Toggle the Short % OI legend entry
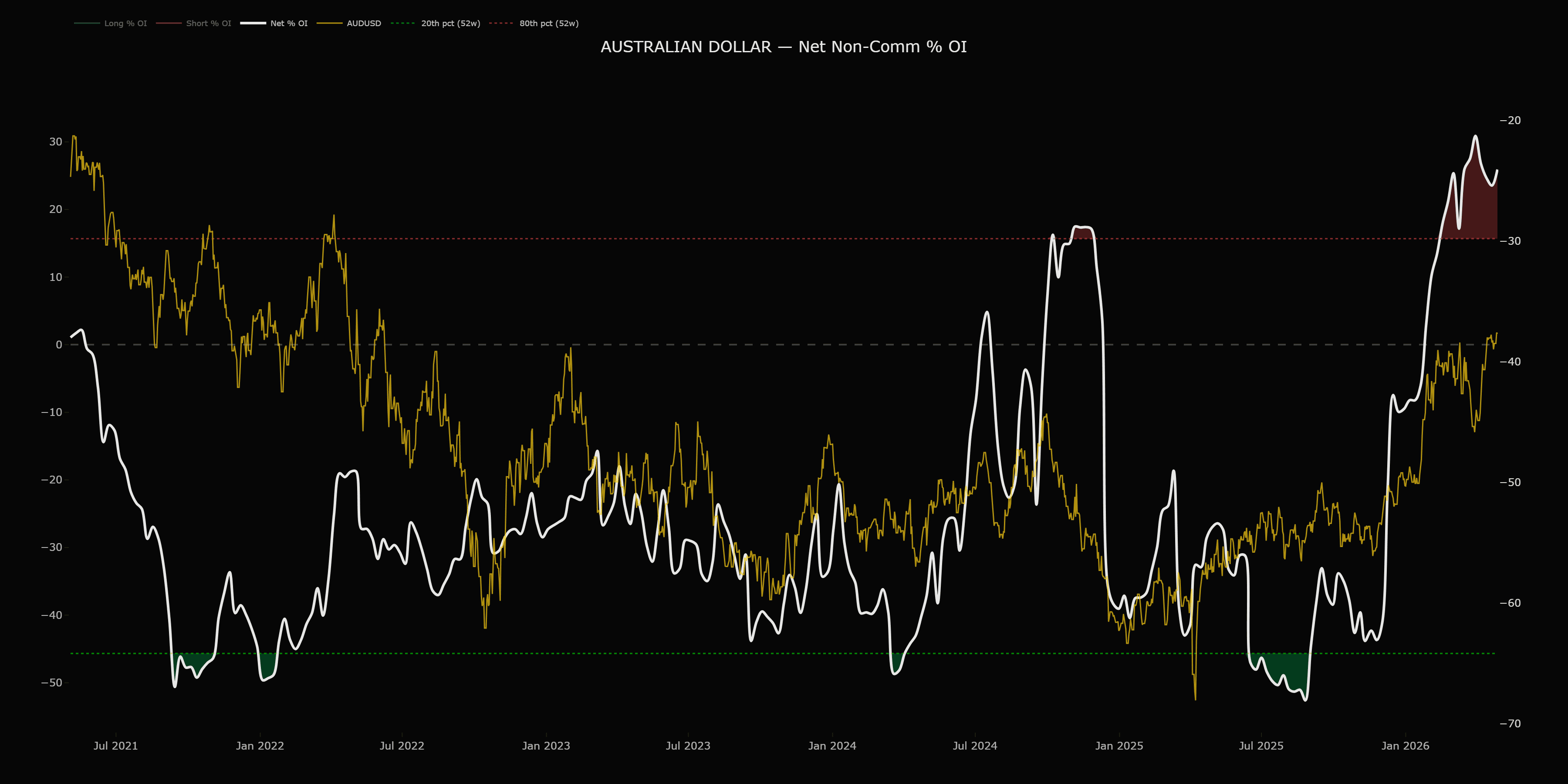The image size is (1568, 784). click(193, 23)
